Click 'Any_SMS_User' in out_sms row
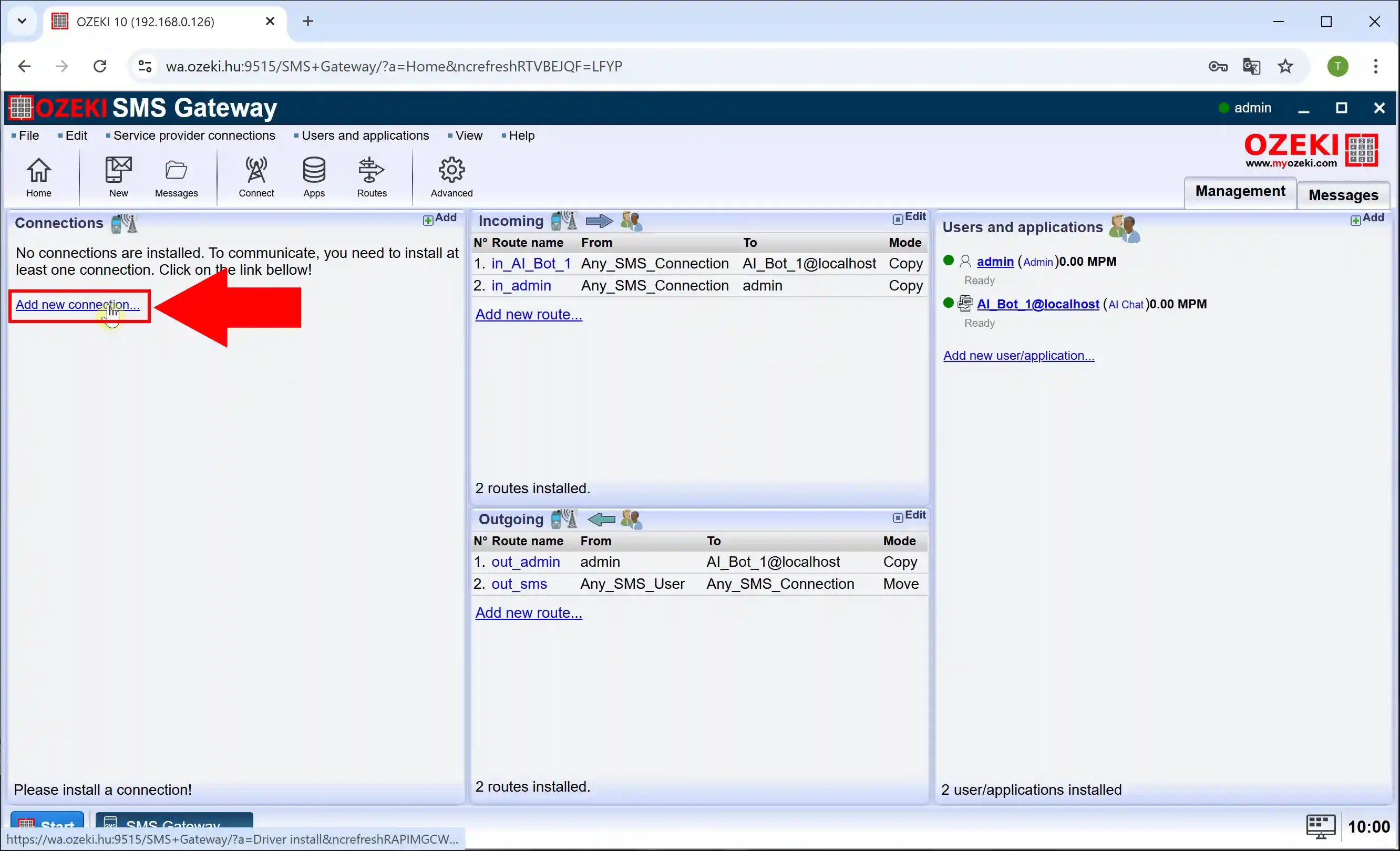This screenshot has height=851, width=1400. pos(632,584)
